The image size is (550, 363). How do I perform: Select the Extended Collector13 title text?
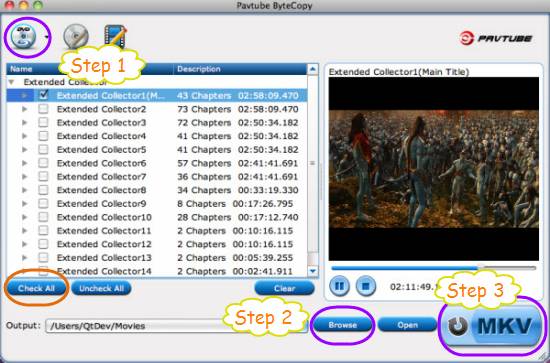point(104,258)
